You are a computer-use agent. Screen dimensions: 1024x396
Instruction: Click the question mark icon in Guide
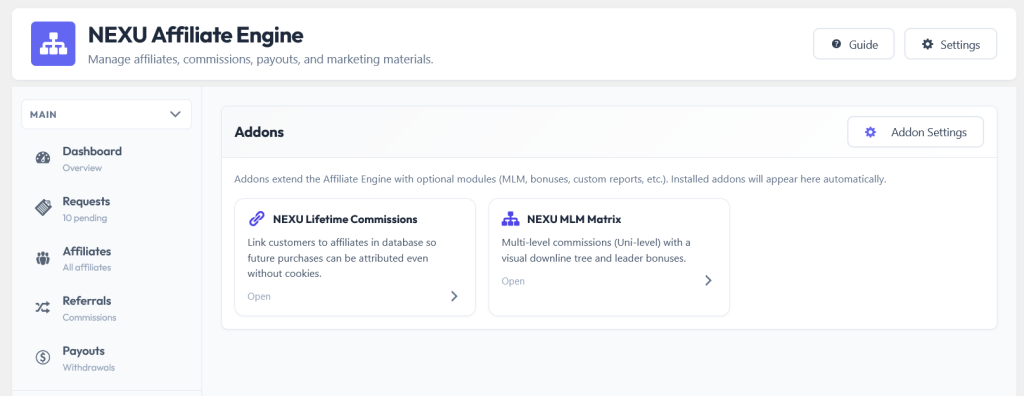click(x=836, y=44)
